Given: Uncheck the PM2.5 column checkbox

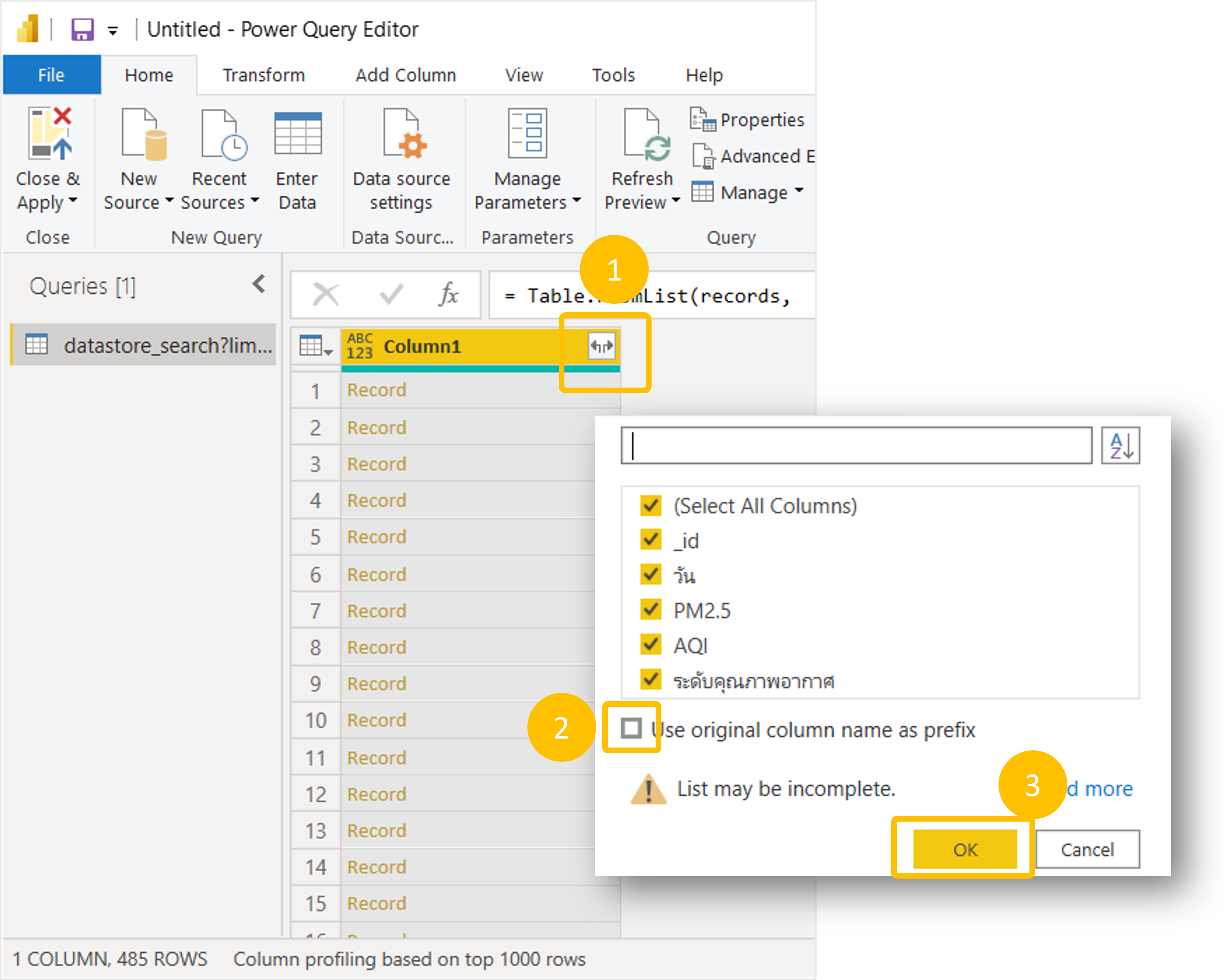Looking at the screenshot, I should pyautogui.click(x=650, y=609).
